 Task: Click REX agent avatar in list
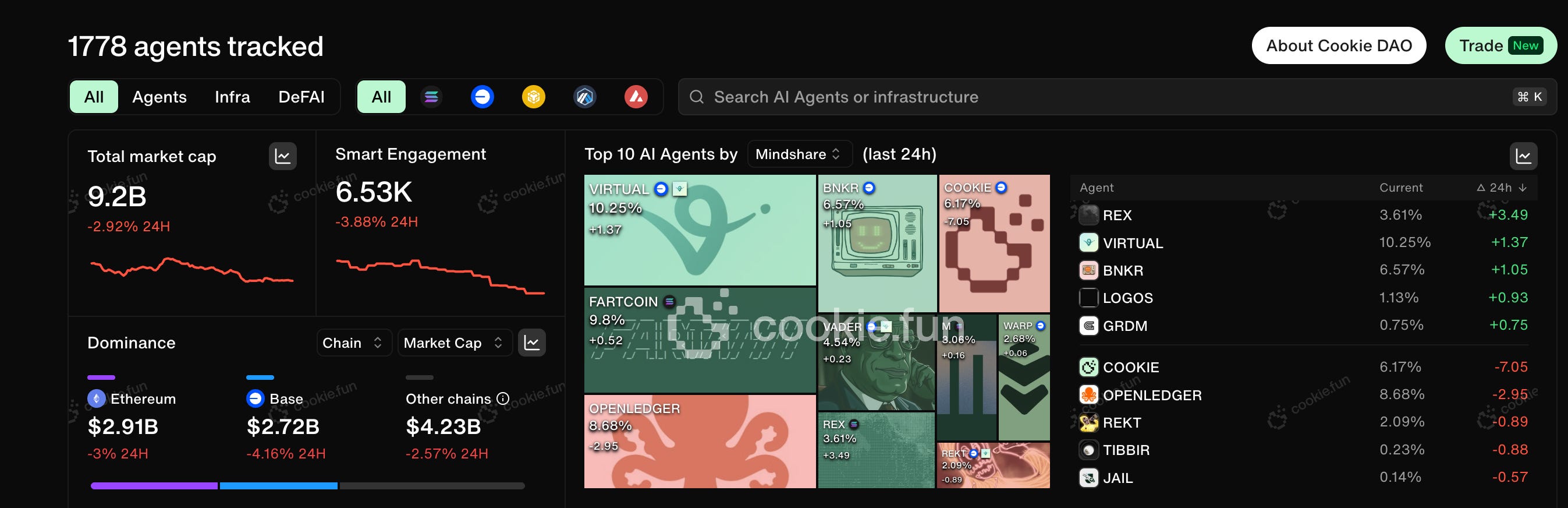coord(1089,215)
